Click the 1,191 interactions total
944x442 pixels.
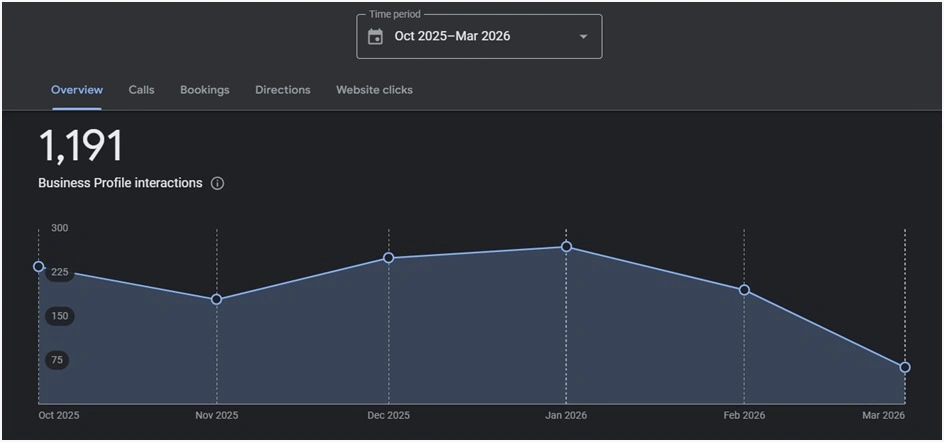(81, 146)
